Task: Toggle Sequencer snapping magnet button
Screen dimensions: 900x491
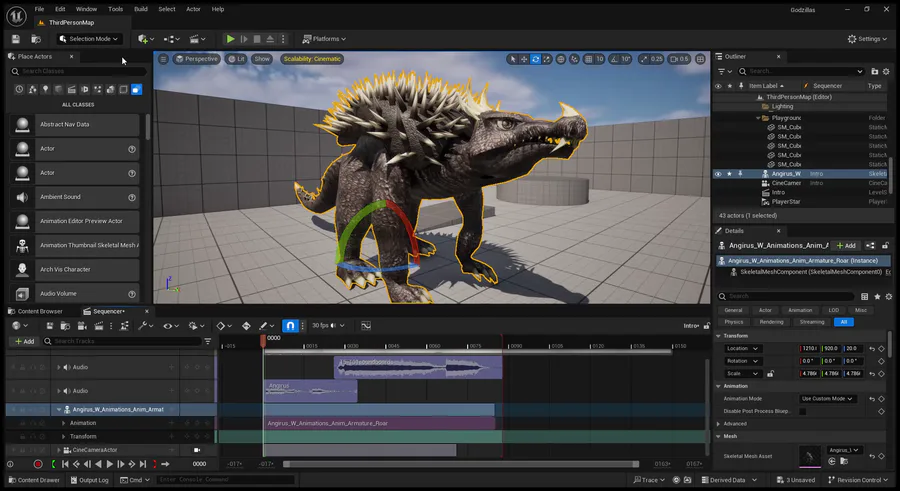Action: (290, 326)
